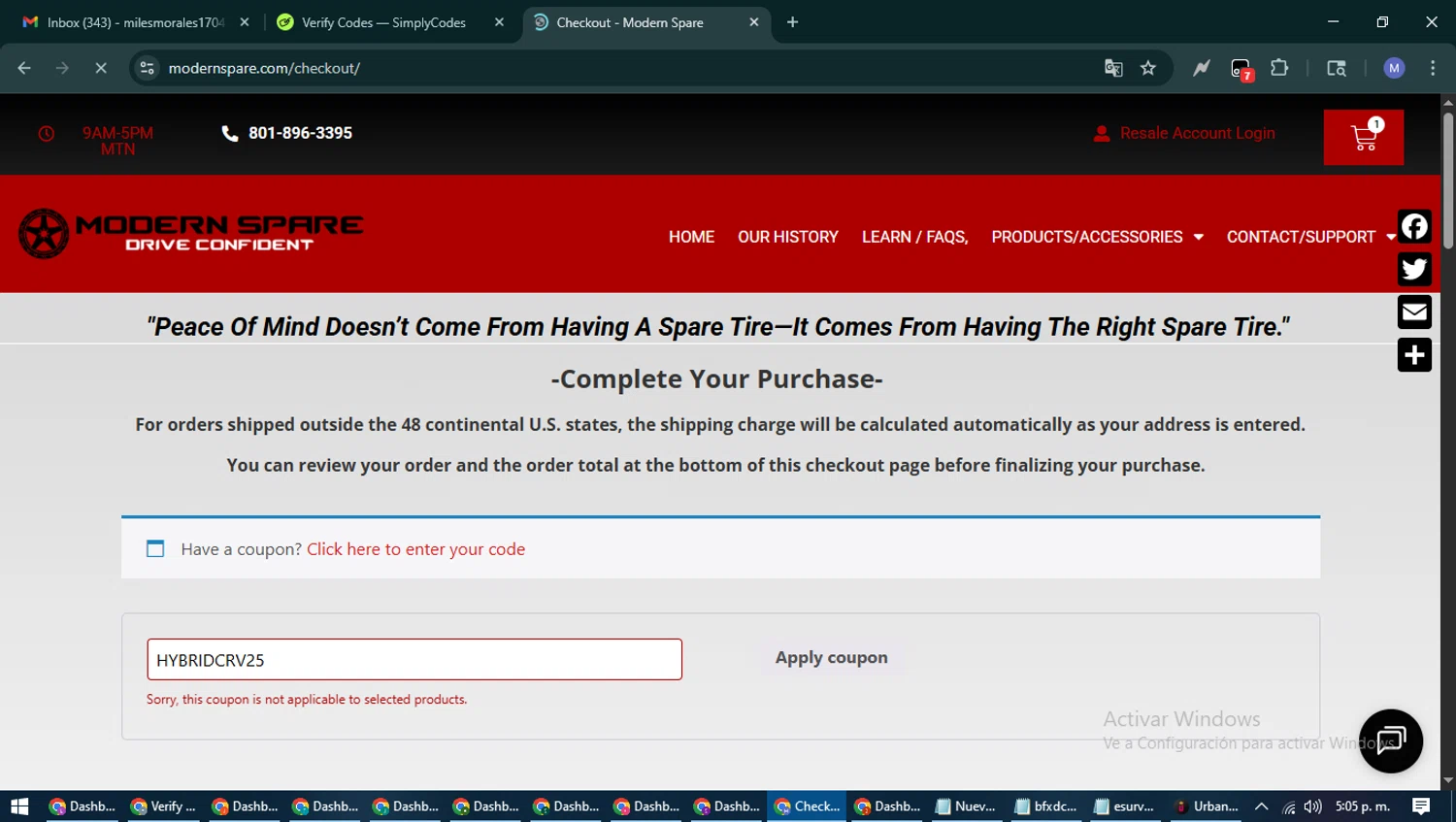This screenshot has height=822, width=1456.
Task: Expand the Contact/Support dropdown arrow
Action: pos(1390,237)
